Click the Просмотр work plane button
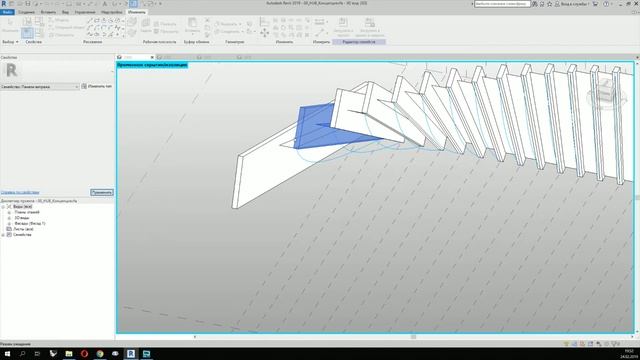This screenshot has width=640, height=360. click(165, 31)
